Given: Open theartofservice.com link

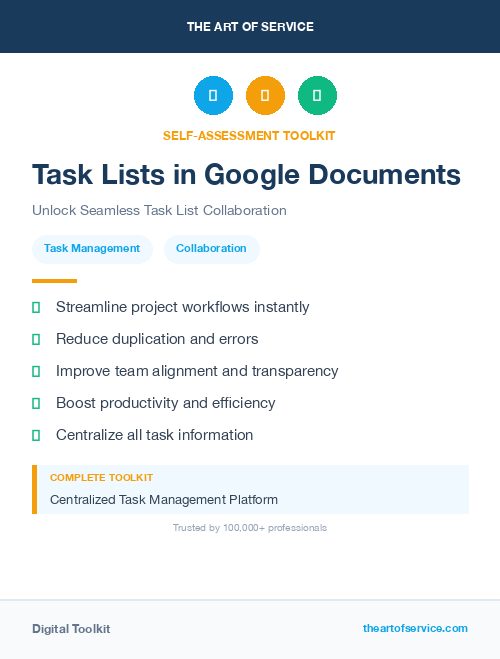Looking at the screenshot, I should click(x=415, y=628).
